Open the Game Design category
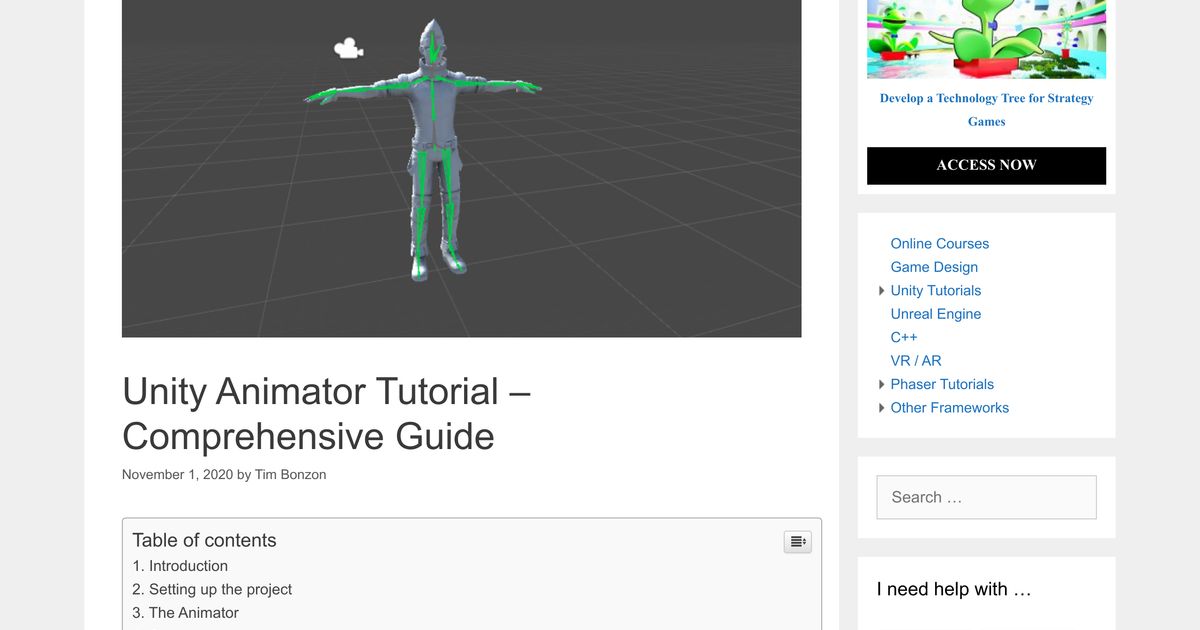This screenshot has height=630, width=1200. point(934,267)
